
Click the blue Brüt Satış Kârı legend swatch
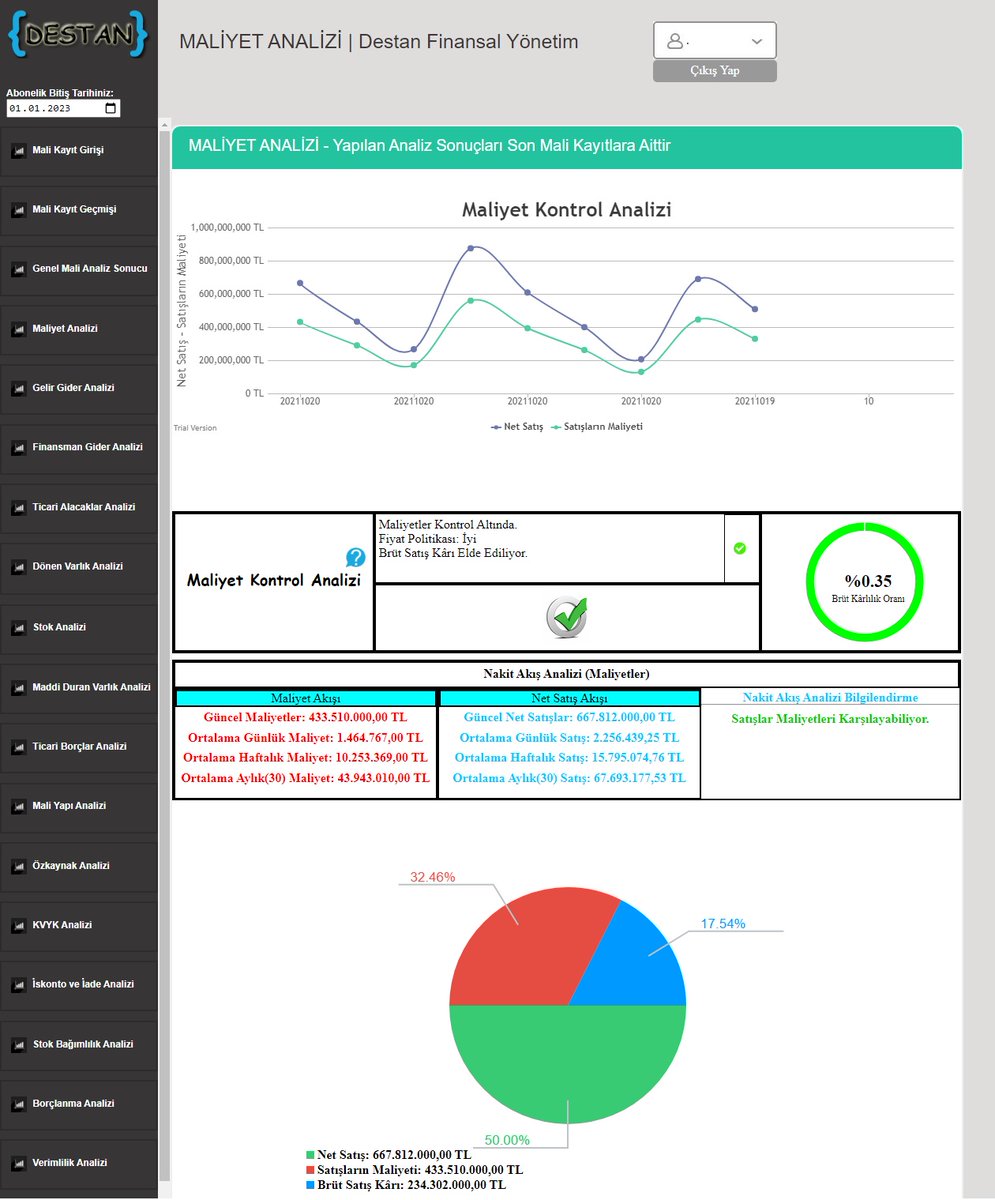[x=311, y=1185]
